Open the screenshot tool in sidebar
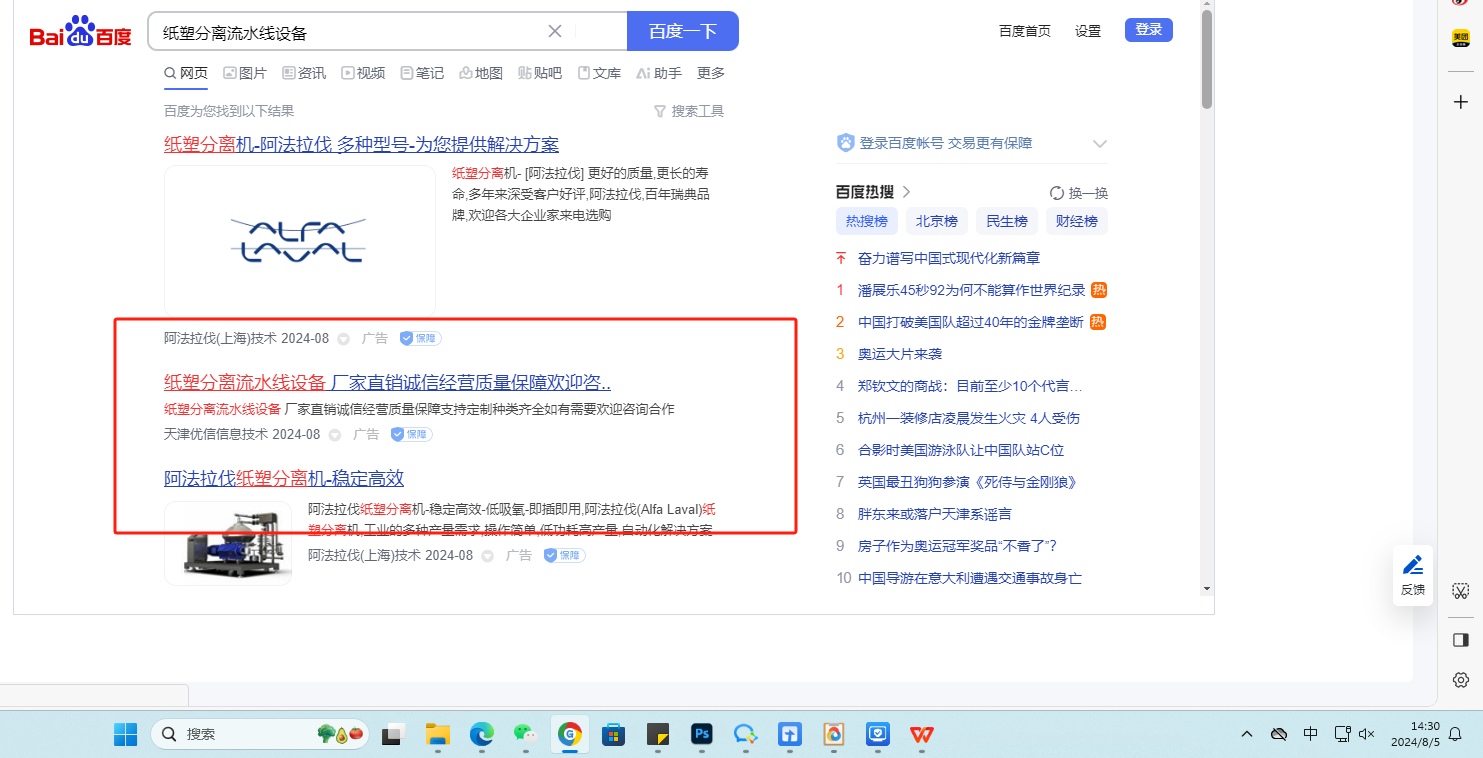This screenshot has height=758, width=1483. (1460, 591)
